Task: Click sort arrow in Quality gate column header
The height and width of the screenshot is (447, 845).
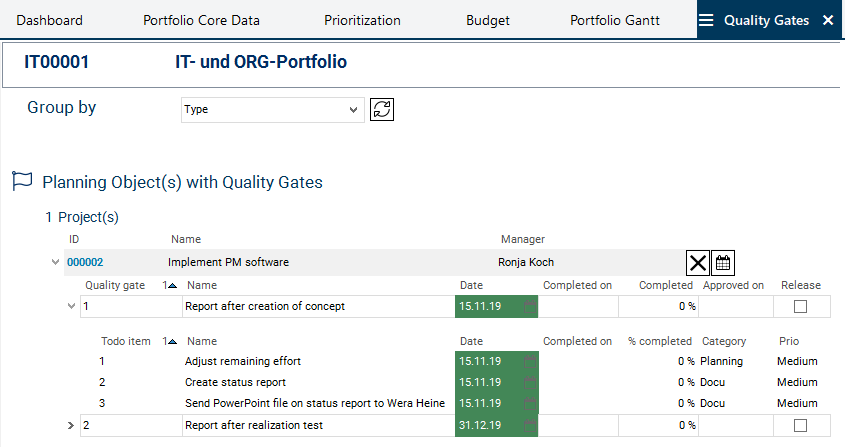Action: (x=169, y=286)
